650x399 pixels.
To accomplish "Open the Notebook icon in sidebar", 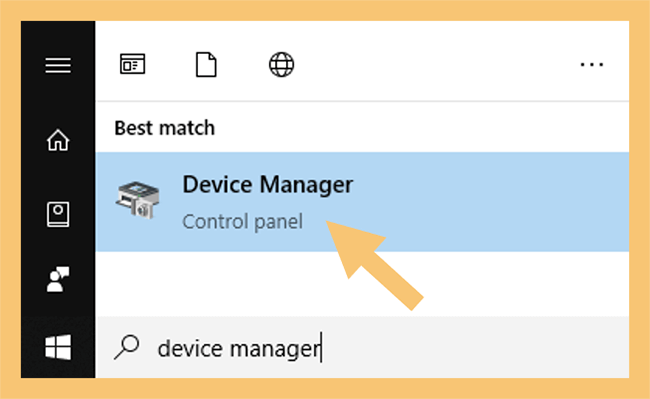I will coord(58,214).
